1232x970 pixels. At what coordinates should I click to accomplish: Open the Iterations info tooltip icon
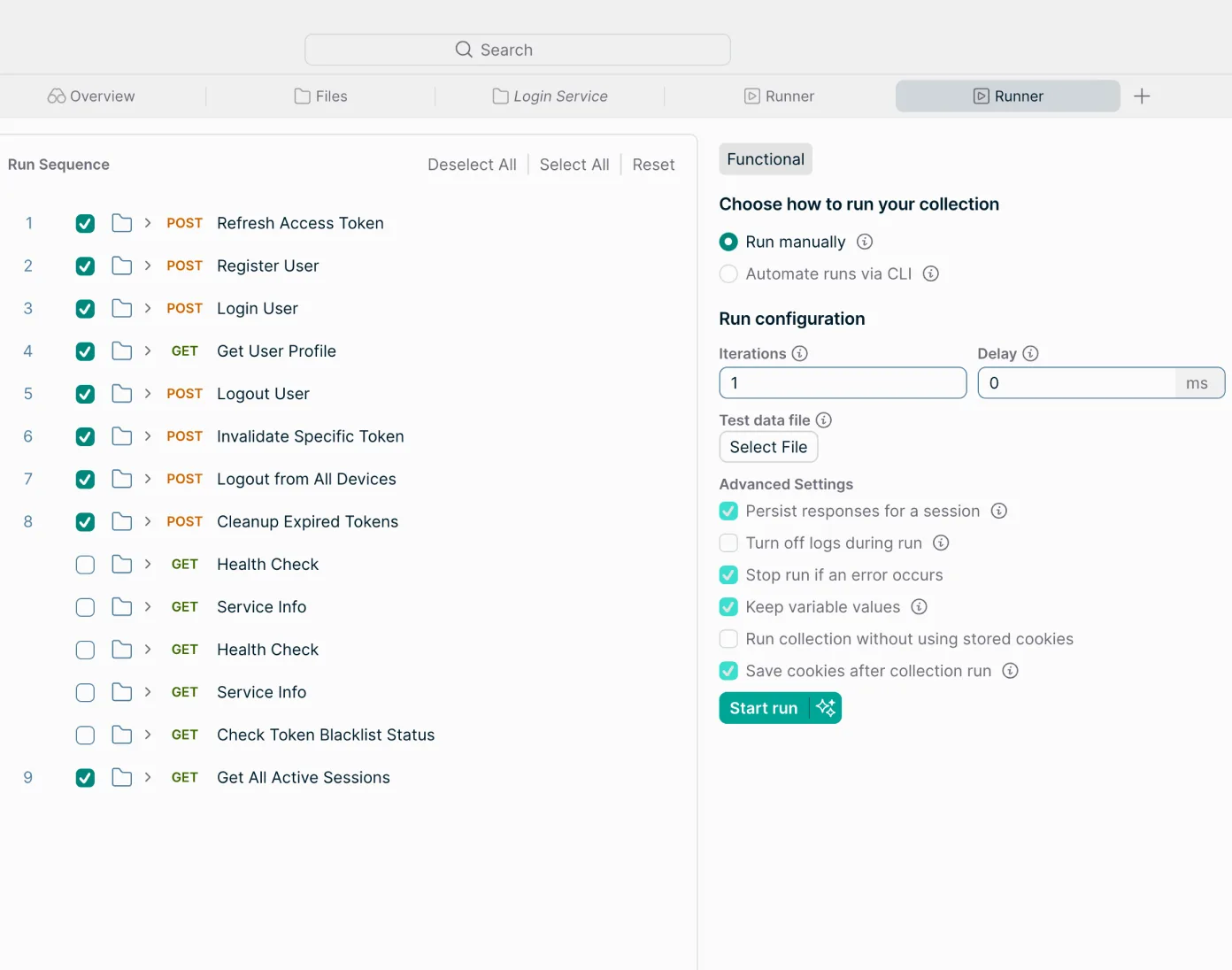[x=800, y=353]
